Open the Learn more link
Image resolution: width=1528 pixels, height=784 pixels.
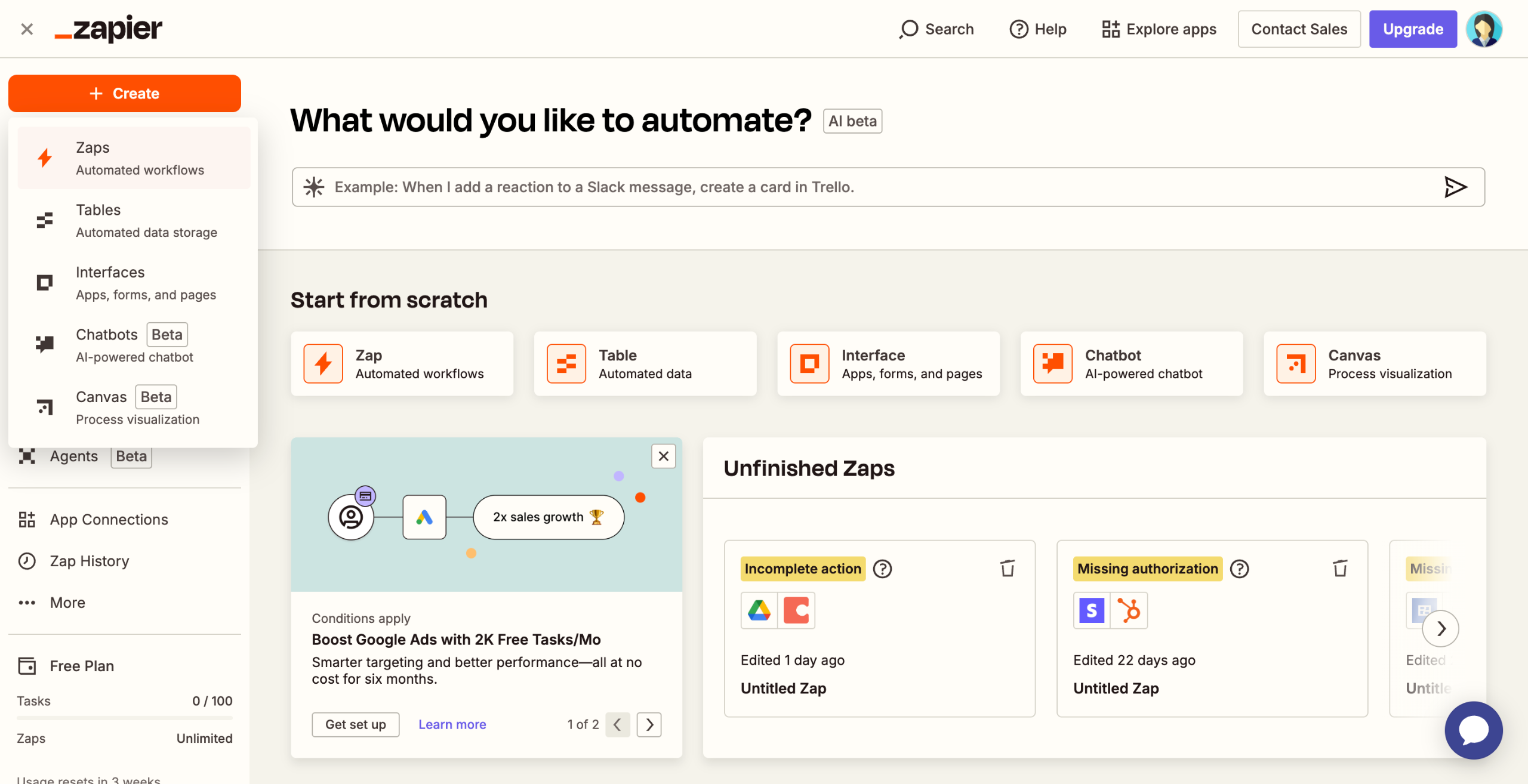[452, 724]
